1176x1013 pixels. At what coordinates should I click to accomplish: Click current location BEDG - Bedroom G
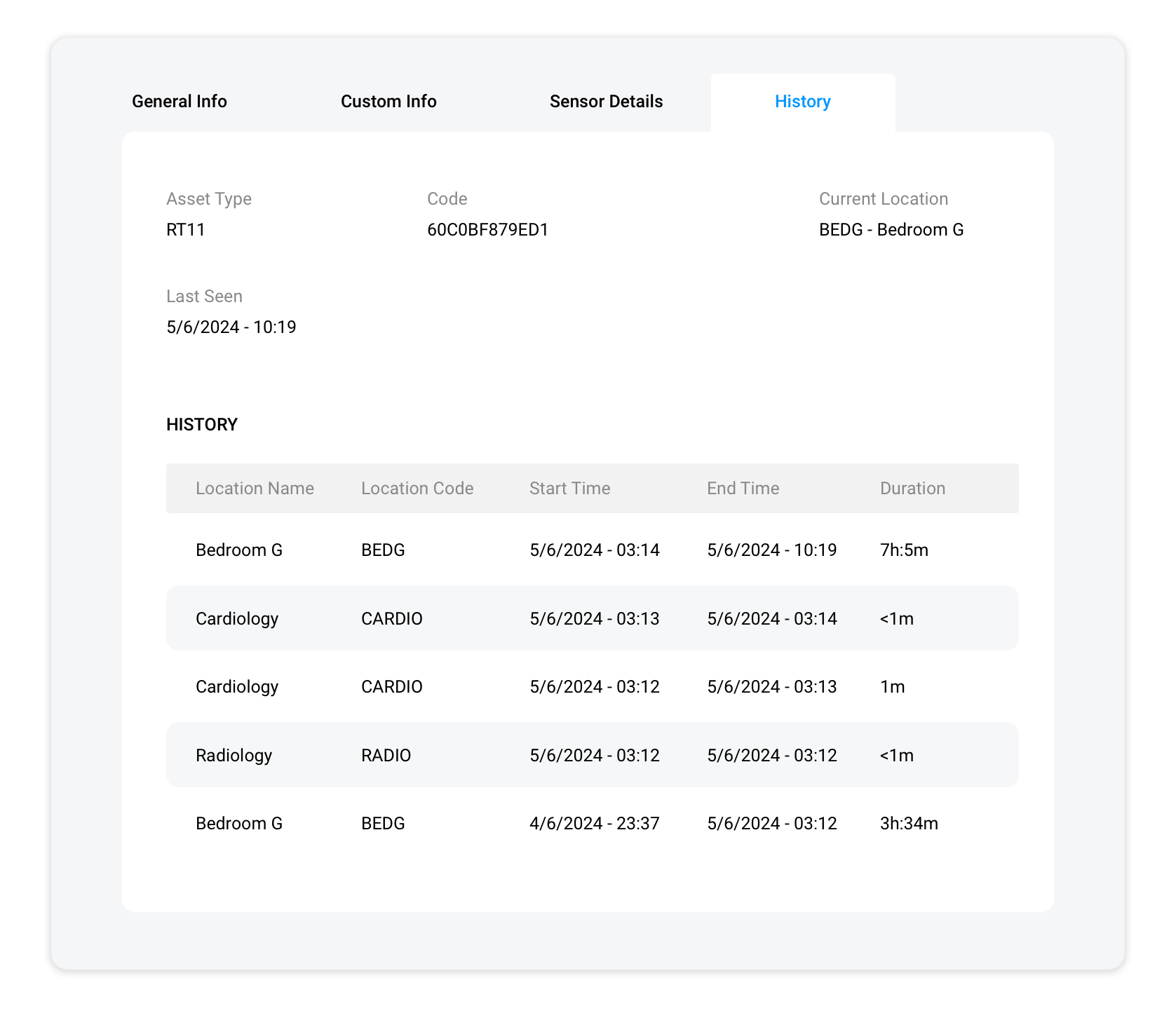click(x=891, y=229)
